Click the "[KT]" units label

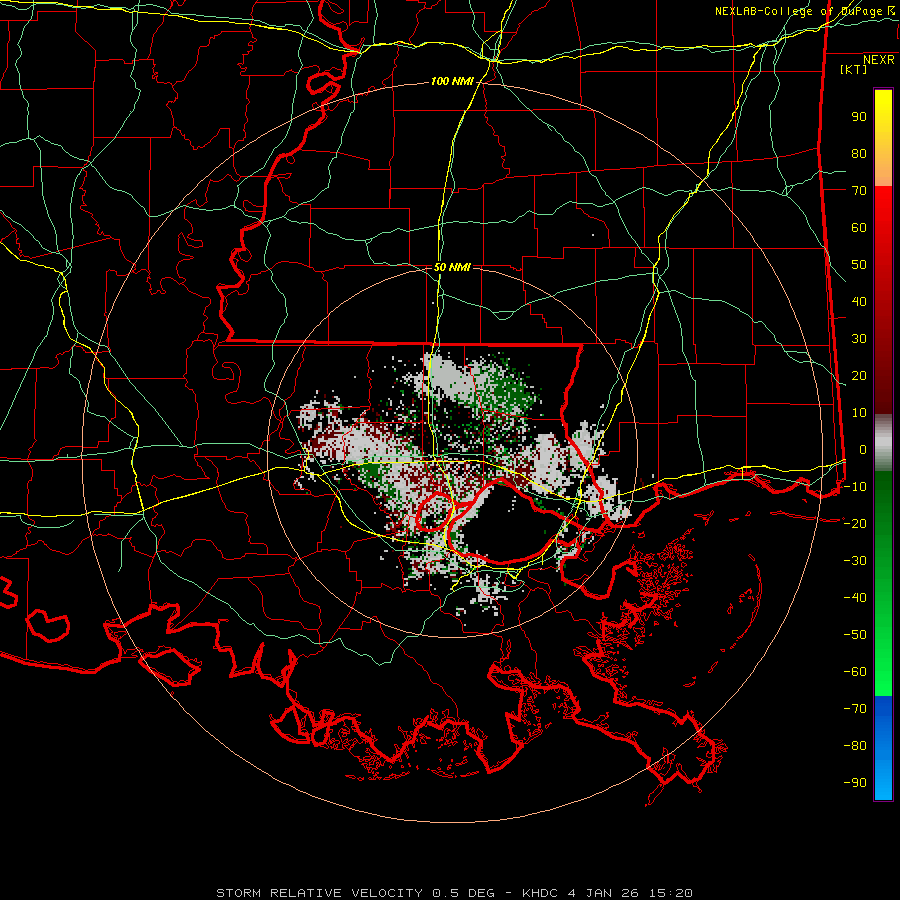point(854,69)
